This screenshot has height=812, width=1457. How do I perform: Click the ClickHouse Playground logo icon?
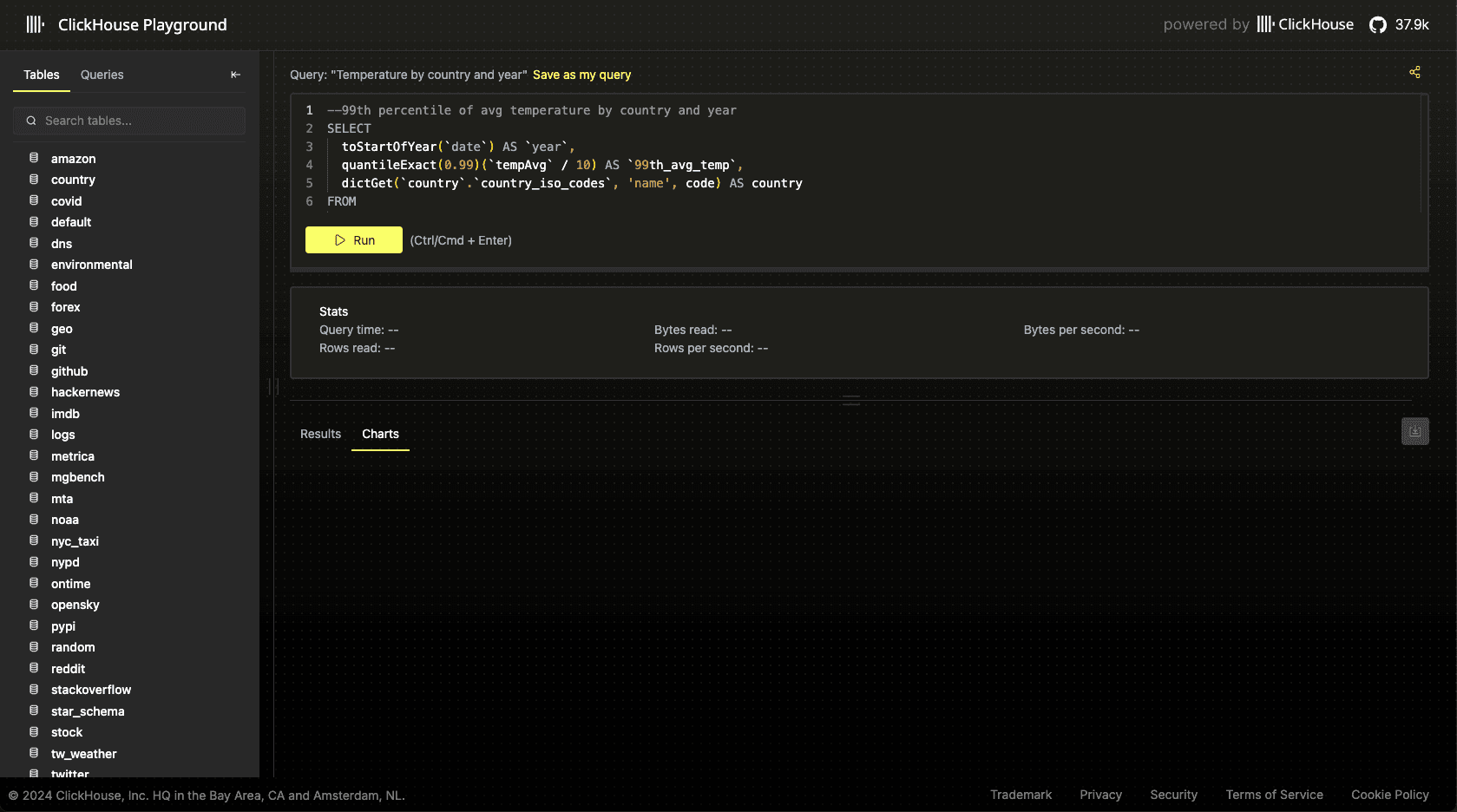pos(35,24)
